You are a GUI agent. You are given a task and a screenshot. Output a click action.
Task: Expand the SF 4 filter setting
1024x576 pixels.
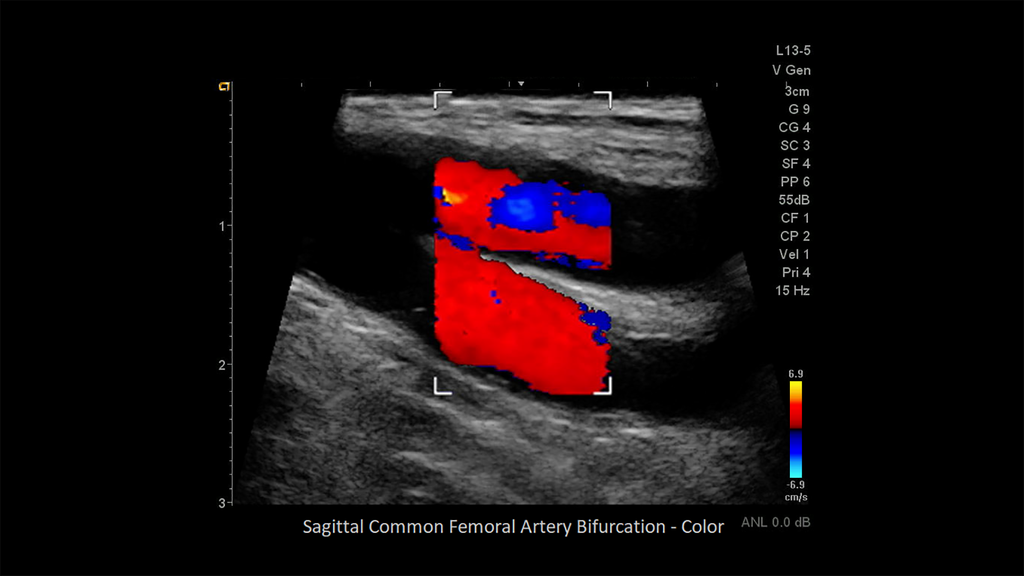[x=795, y=163]
